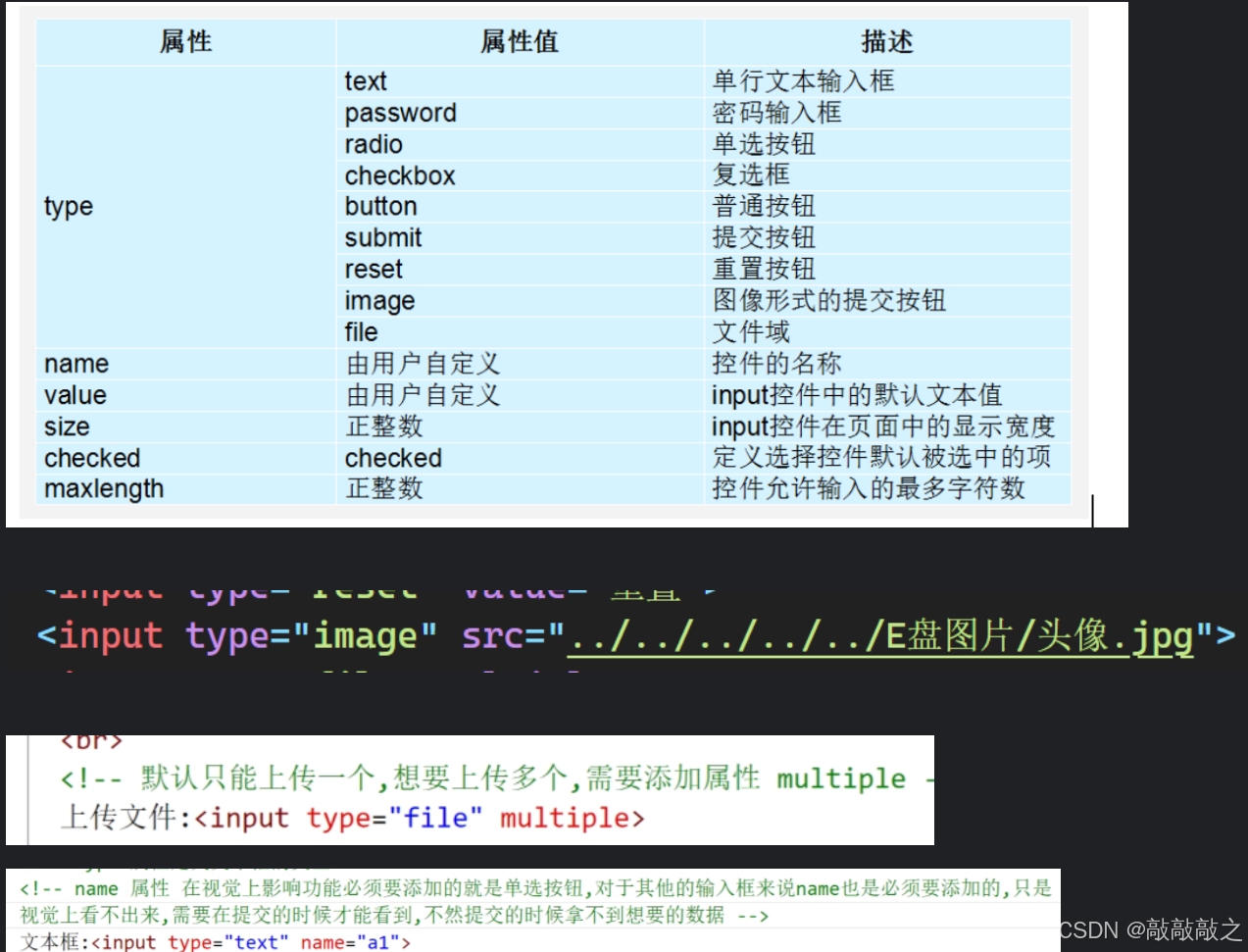Click the maxlength attribute cell
Image resolution: width=1248 pixels, height=952 pixels.
(103, 489)
